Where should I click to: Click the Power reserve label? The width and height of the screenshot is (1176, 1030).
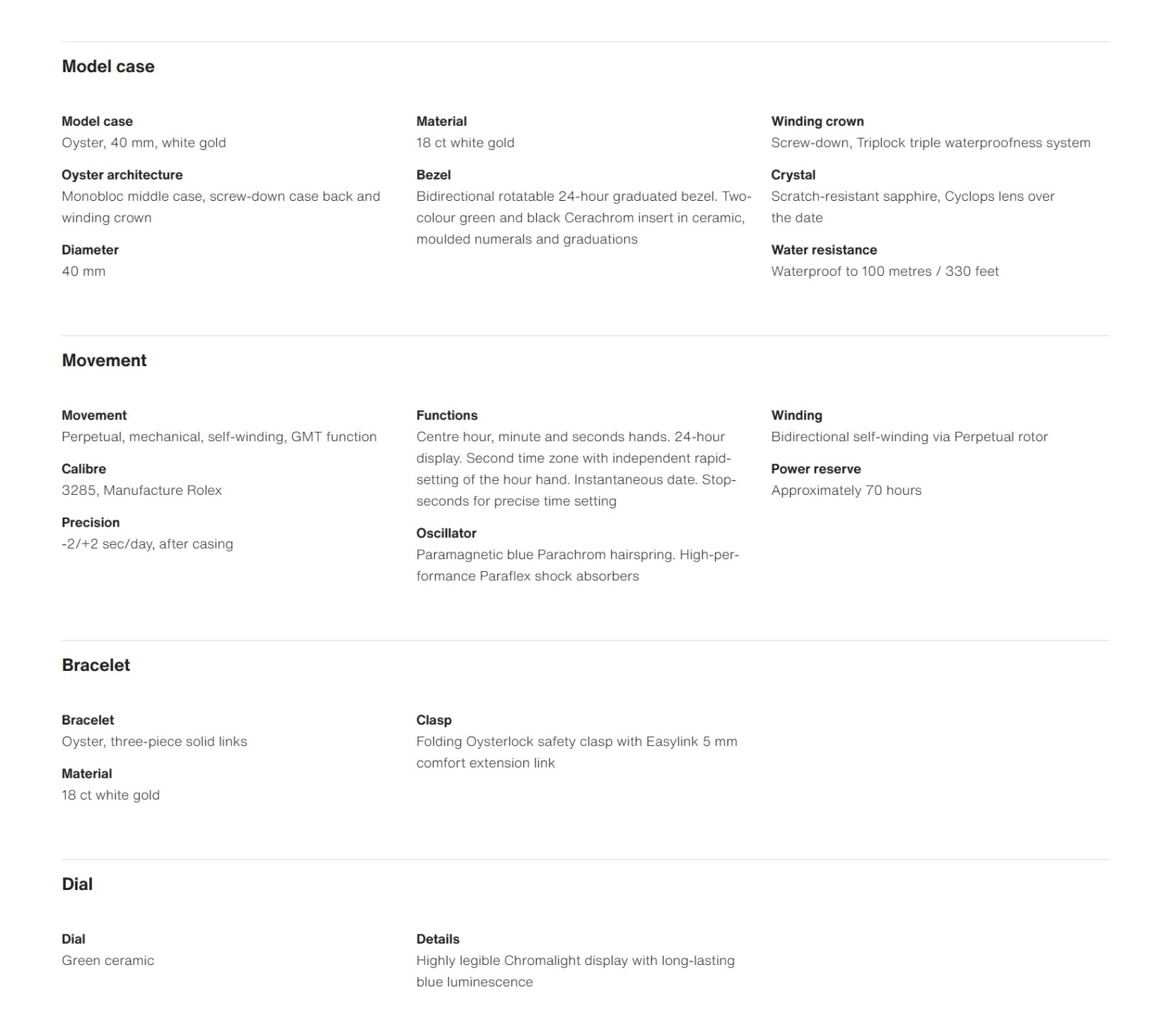coord(815,469)
